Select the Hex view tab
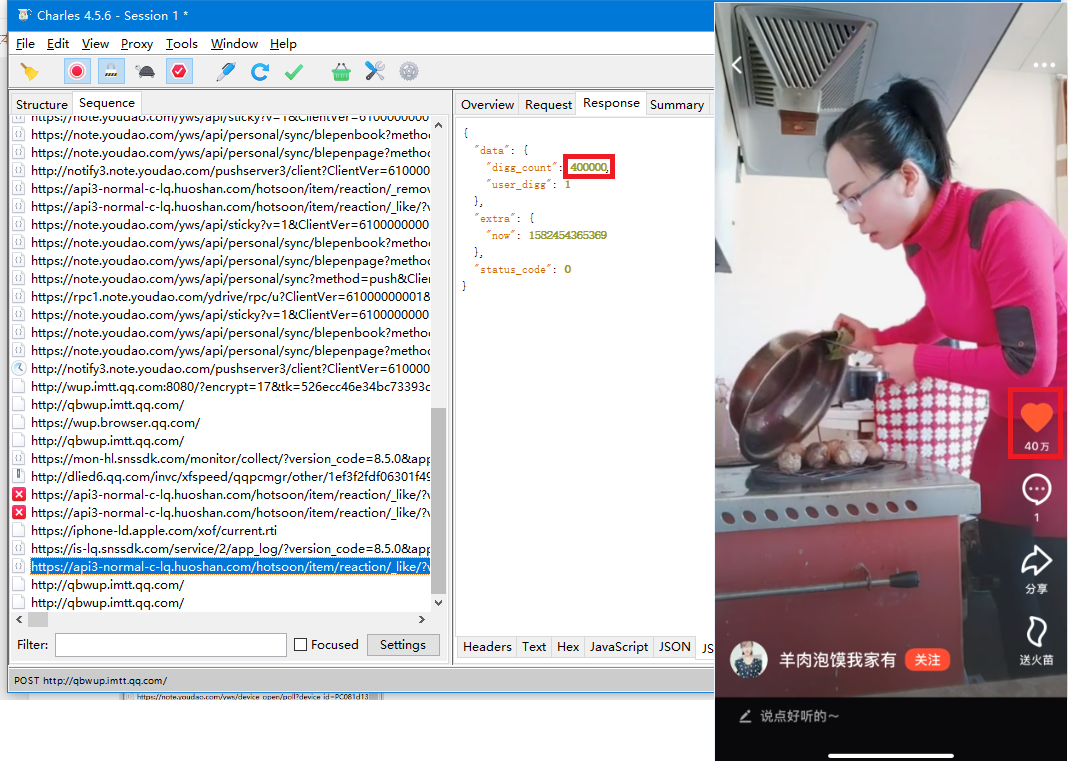Screen dimensions: 1068x761 [x=568, y=647]
